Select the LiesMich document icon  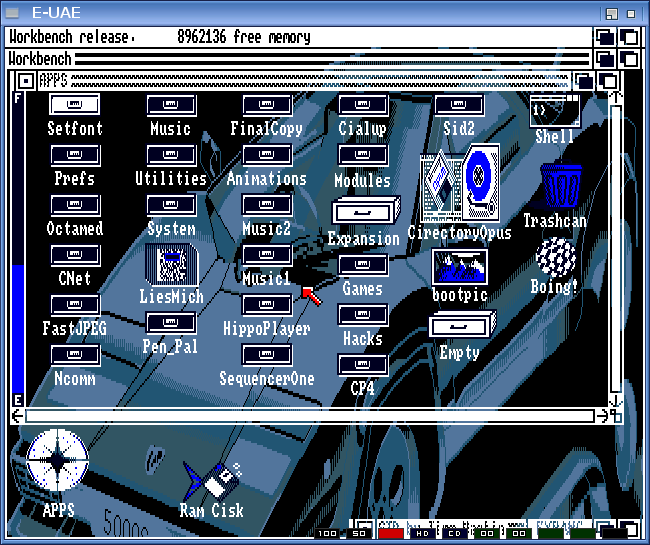pos(171,265)
